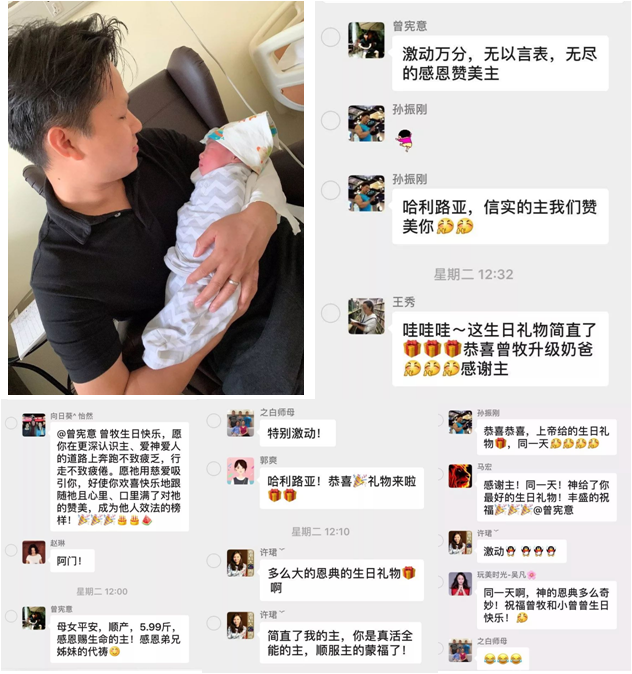Image resolution: width=632 pixels, height=674 pixels.
Task: Click the @曾宪意 mention in 马宏's message
Action: point(553,510)
